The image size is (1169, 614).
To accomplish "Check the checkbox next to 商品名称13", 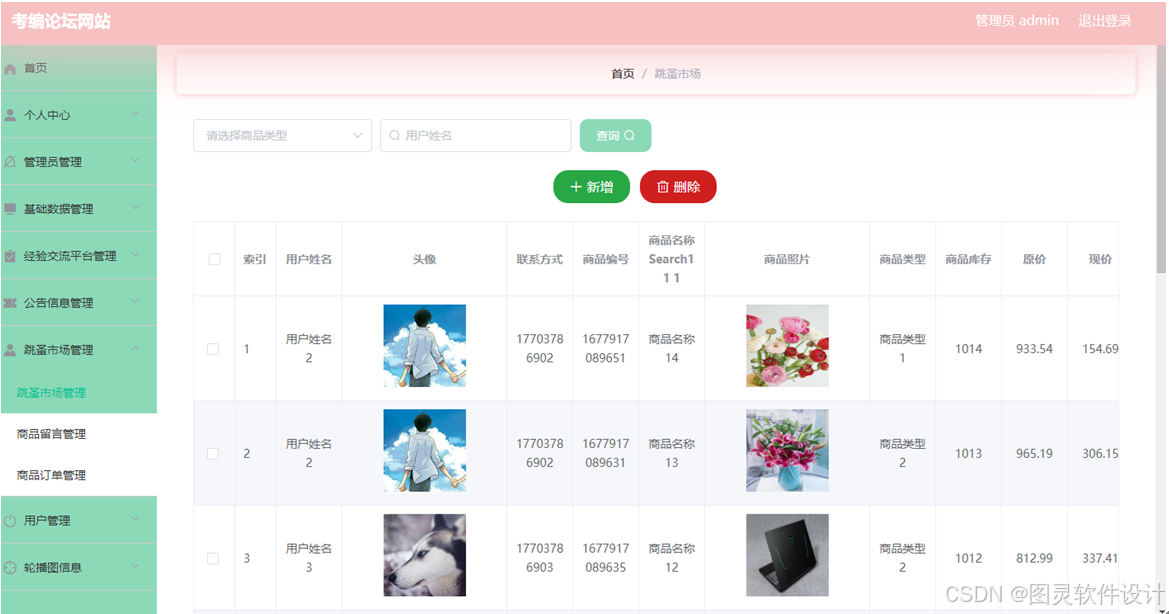I will point(214,453).
